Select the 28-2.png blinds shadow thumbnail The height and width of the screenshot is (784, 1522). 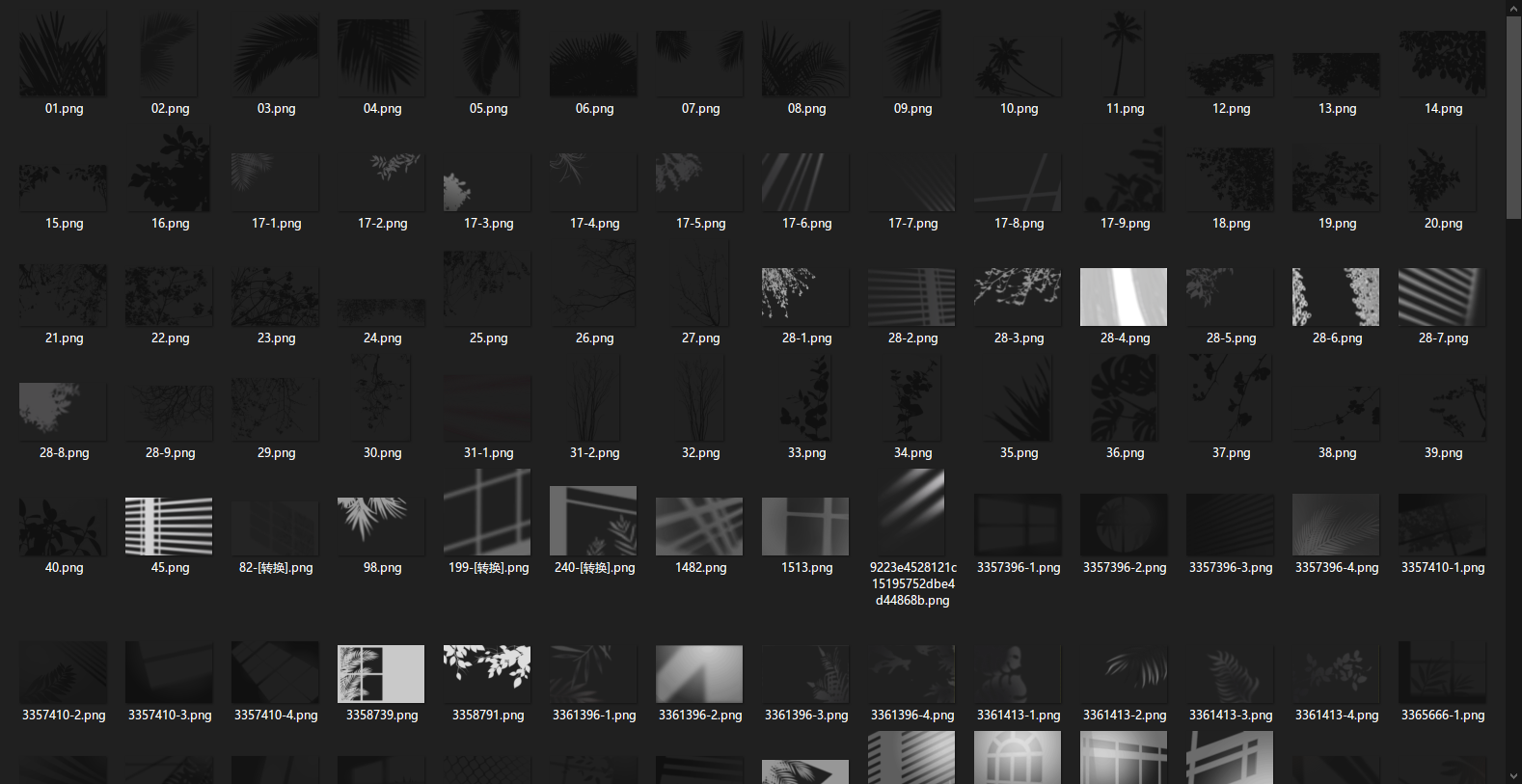(912, 297)
